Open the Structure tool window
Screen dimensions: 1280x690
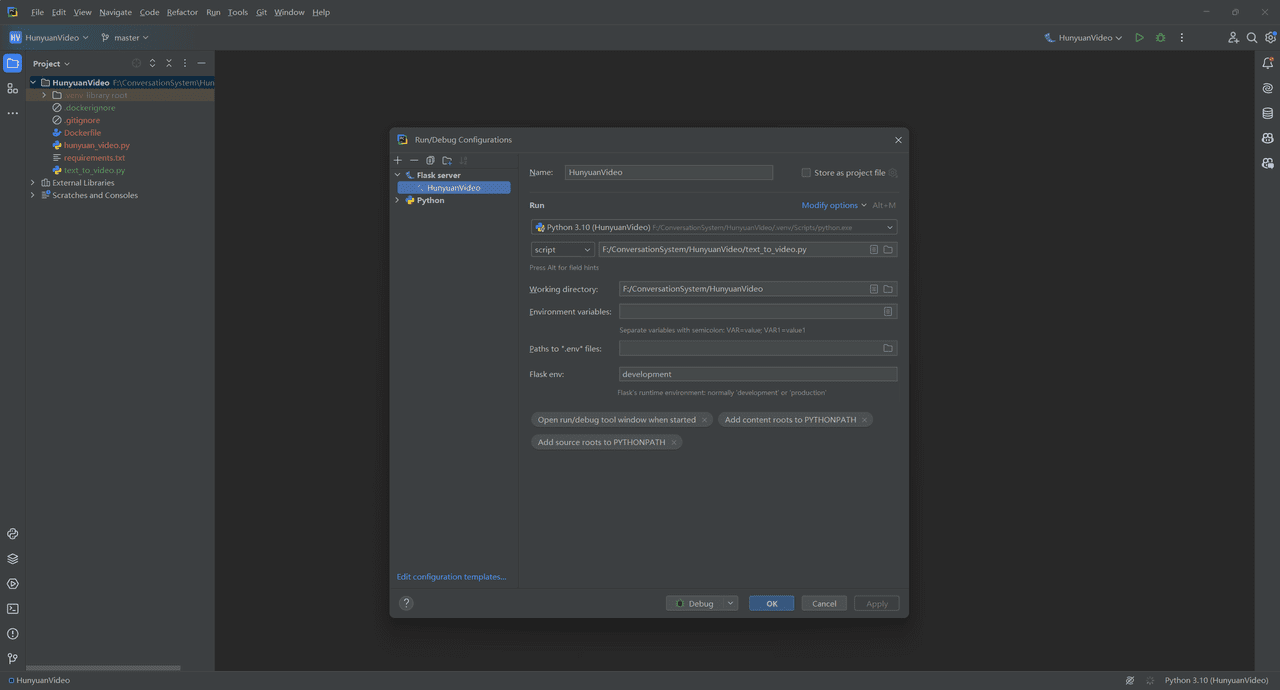pos(12,88)
